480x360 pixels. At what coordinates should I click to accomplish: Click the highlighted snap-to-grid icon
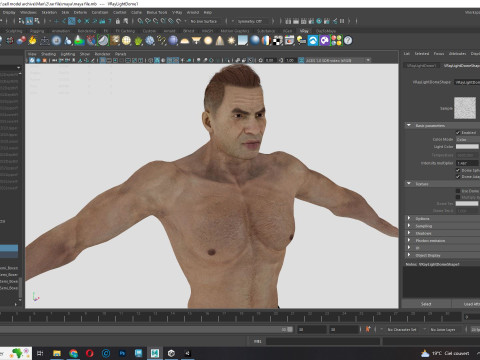coord(71,21)
